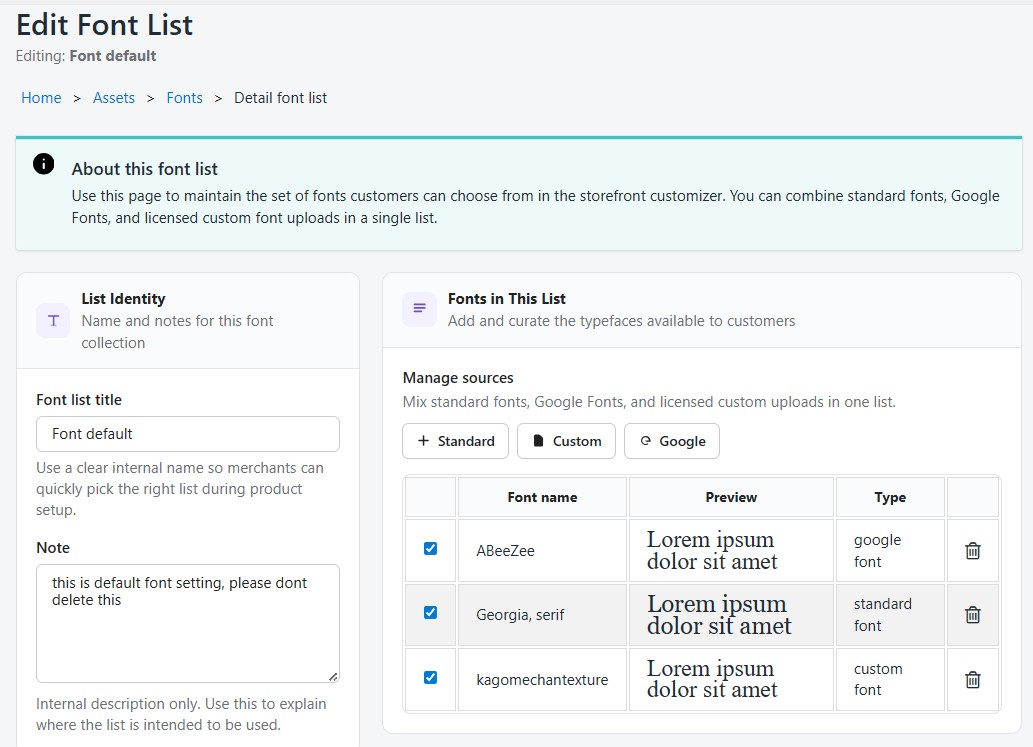Screen dimensions: 1033x747
Task: Click the Google font source button
Action: pyautogui.click(x=672, y=441)
